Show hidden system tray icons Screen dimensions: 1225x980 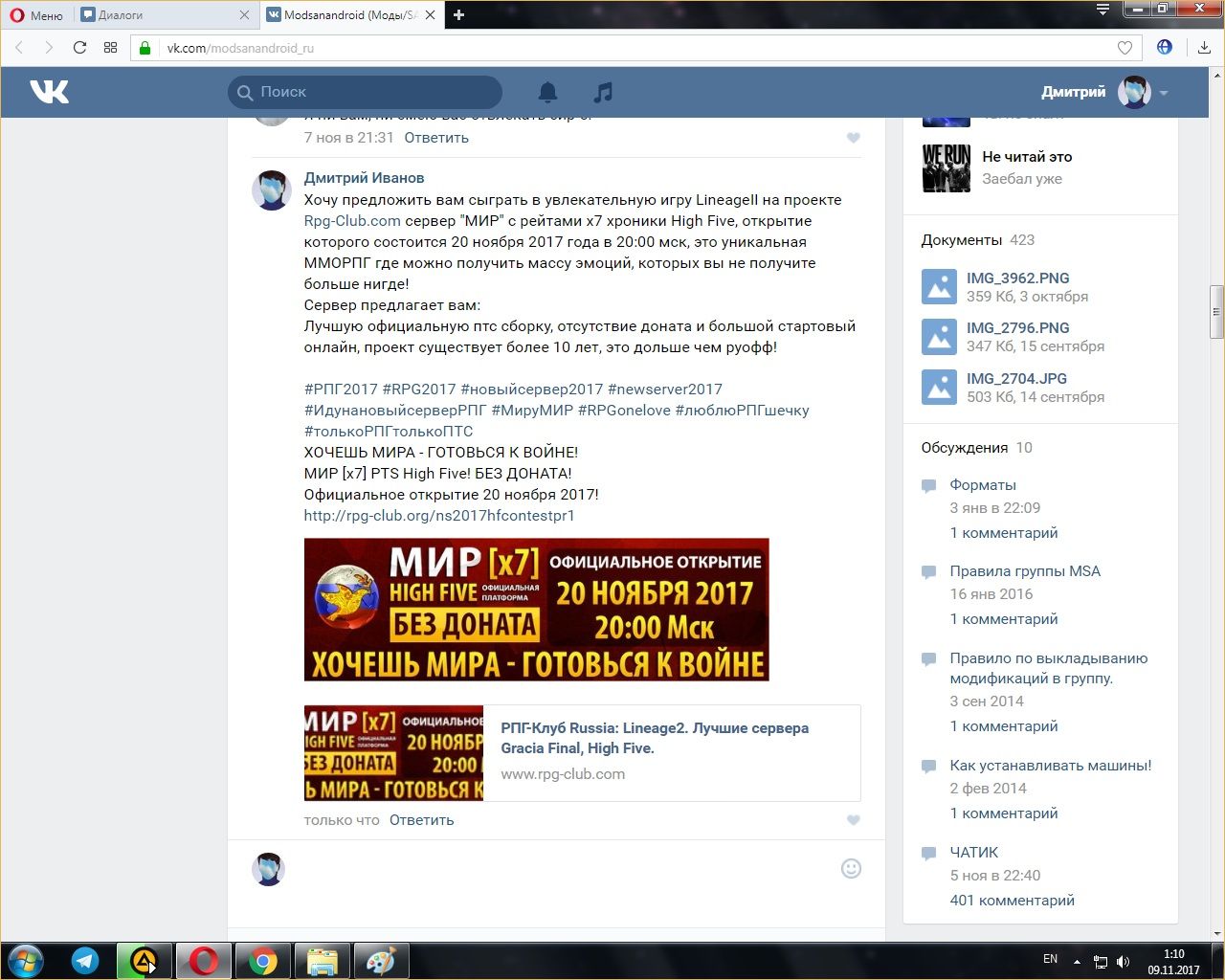click(1078, 962)
